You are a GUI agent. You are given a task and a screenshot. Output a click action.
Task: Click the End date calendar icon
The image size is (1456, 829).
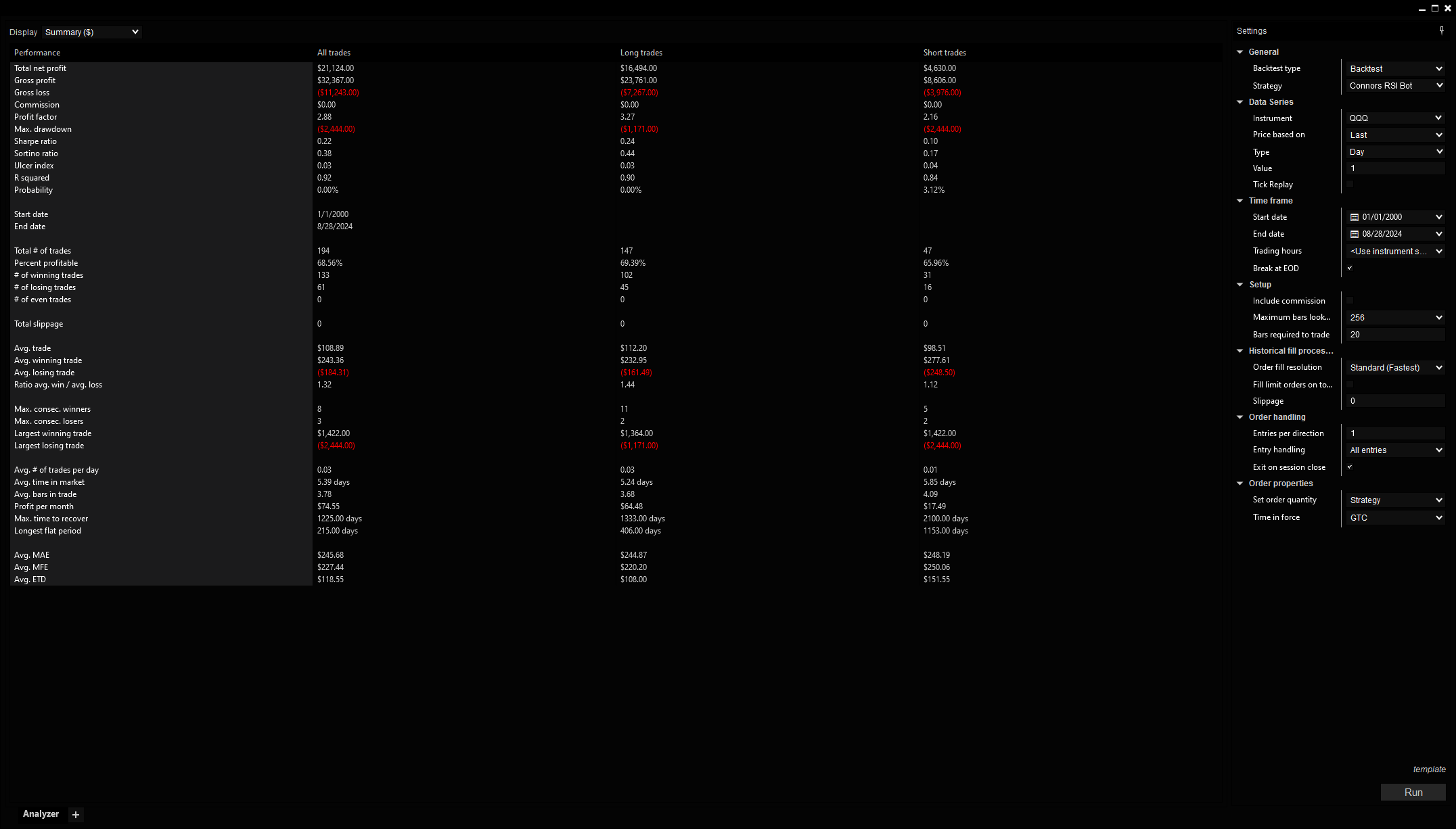tap(1353, 234)
